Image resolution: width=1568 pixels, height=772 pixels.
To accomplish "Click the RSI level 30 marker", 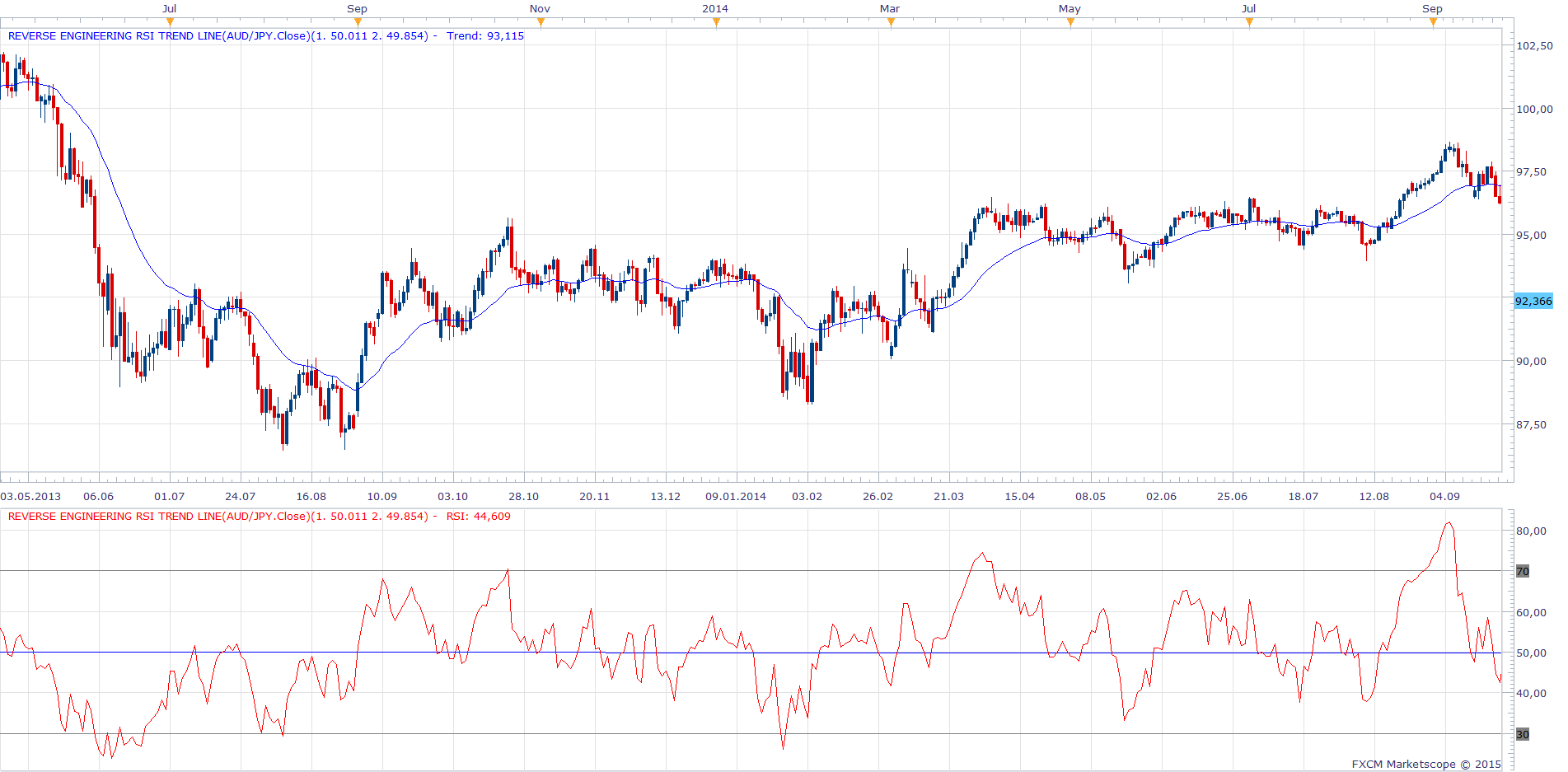I will pyautogui.click(x=1523, y=734).
